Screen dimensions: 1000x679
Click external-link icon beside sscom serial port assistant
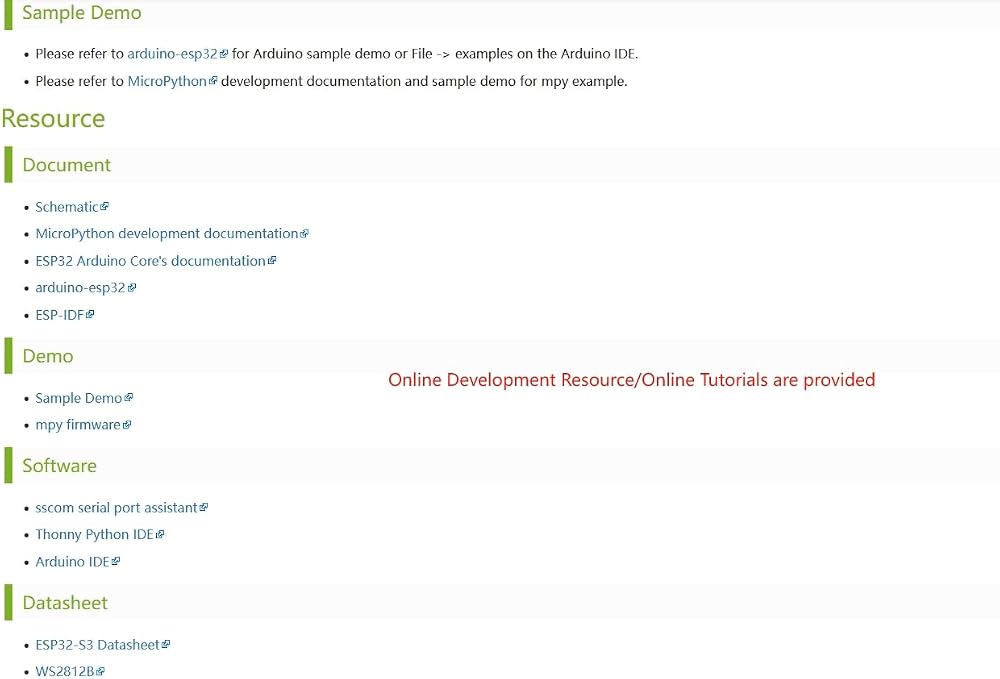click(203, 507)
